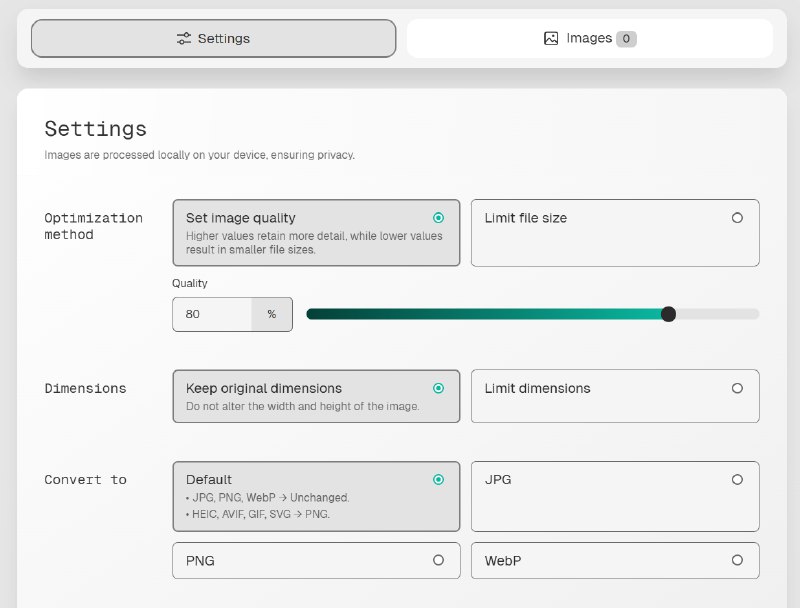Click the sliders icon in Settings tab
Viewport: 800px width, 608px height.
point(183,39)
